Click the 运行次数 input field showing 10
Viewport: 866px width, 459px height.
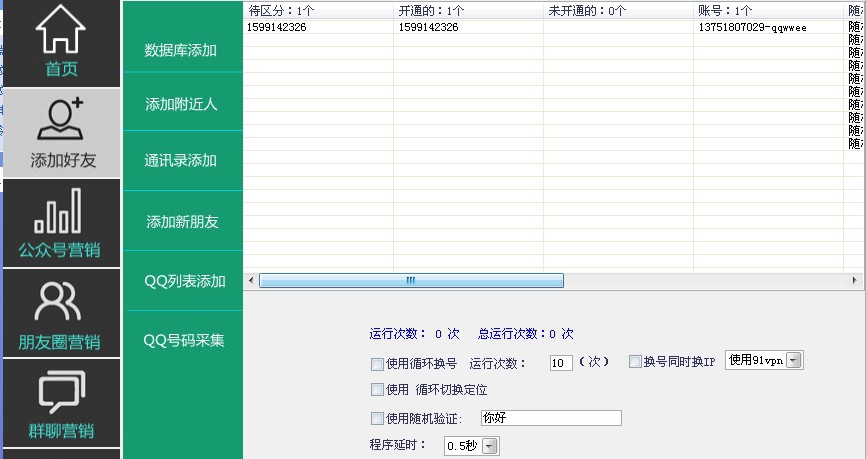[x=561, y=363]
